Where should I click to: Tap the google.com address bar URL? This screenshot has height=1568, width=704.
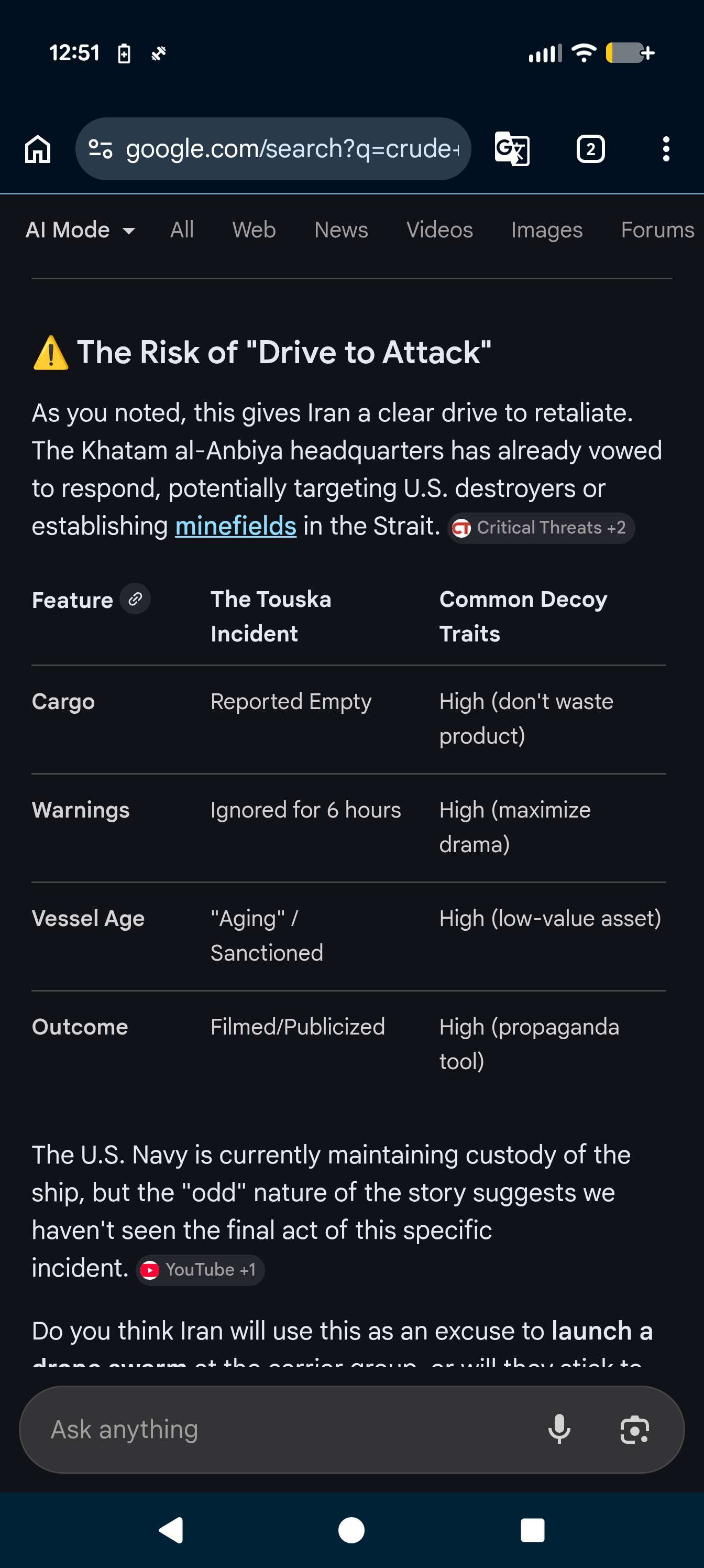292,149
